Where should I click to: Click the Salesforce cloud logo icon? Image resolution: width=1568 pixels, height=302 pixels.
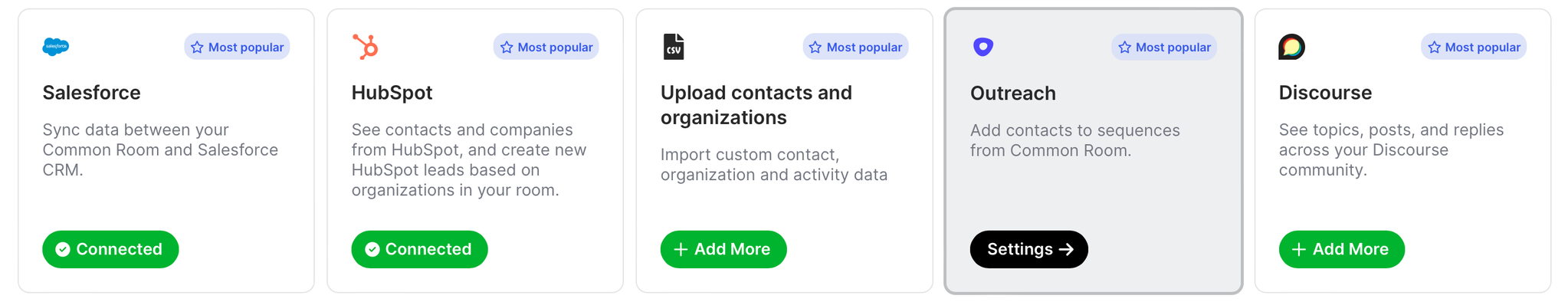pos(56,47)
